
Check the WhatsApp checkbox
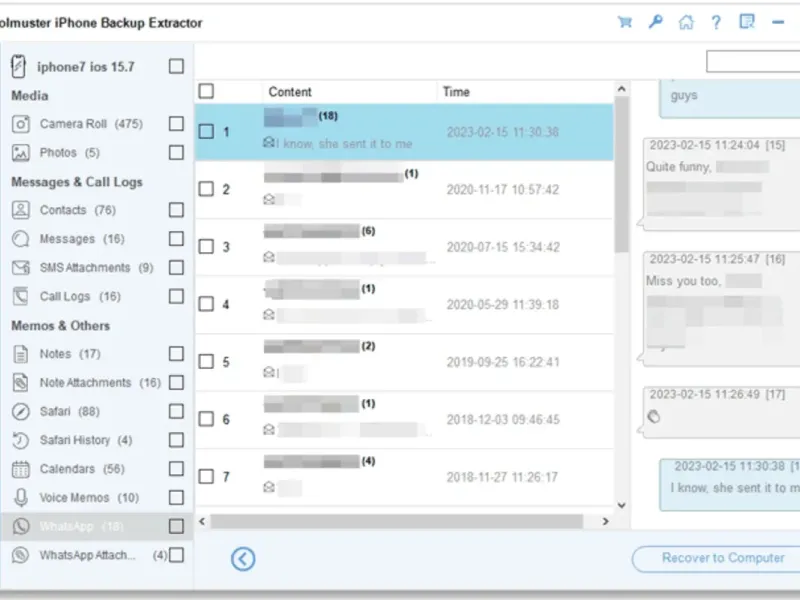pos(176,526)
